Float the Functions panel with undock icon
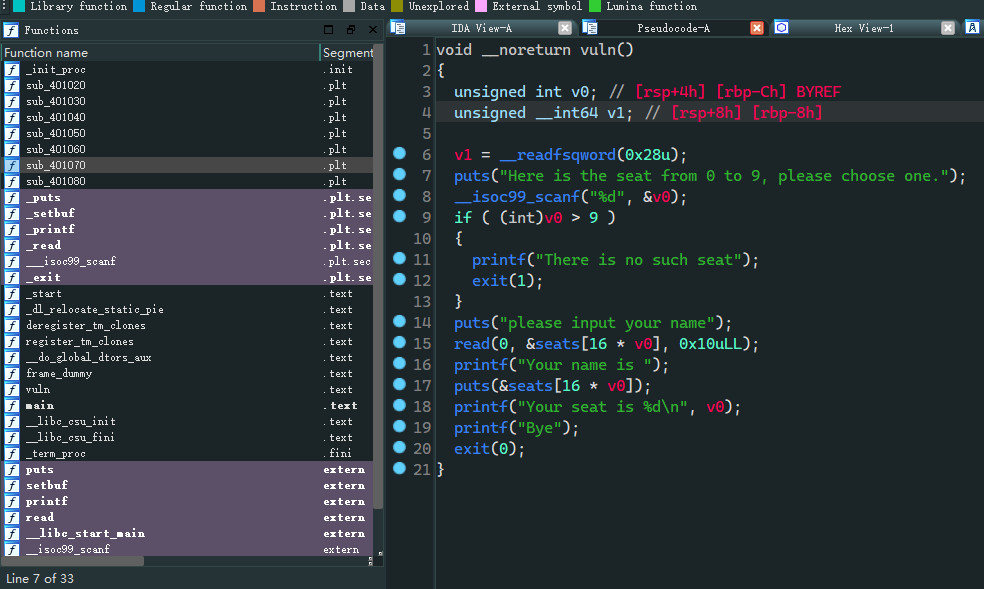This screenshot has height=589, width=984. pos(352,30)
